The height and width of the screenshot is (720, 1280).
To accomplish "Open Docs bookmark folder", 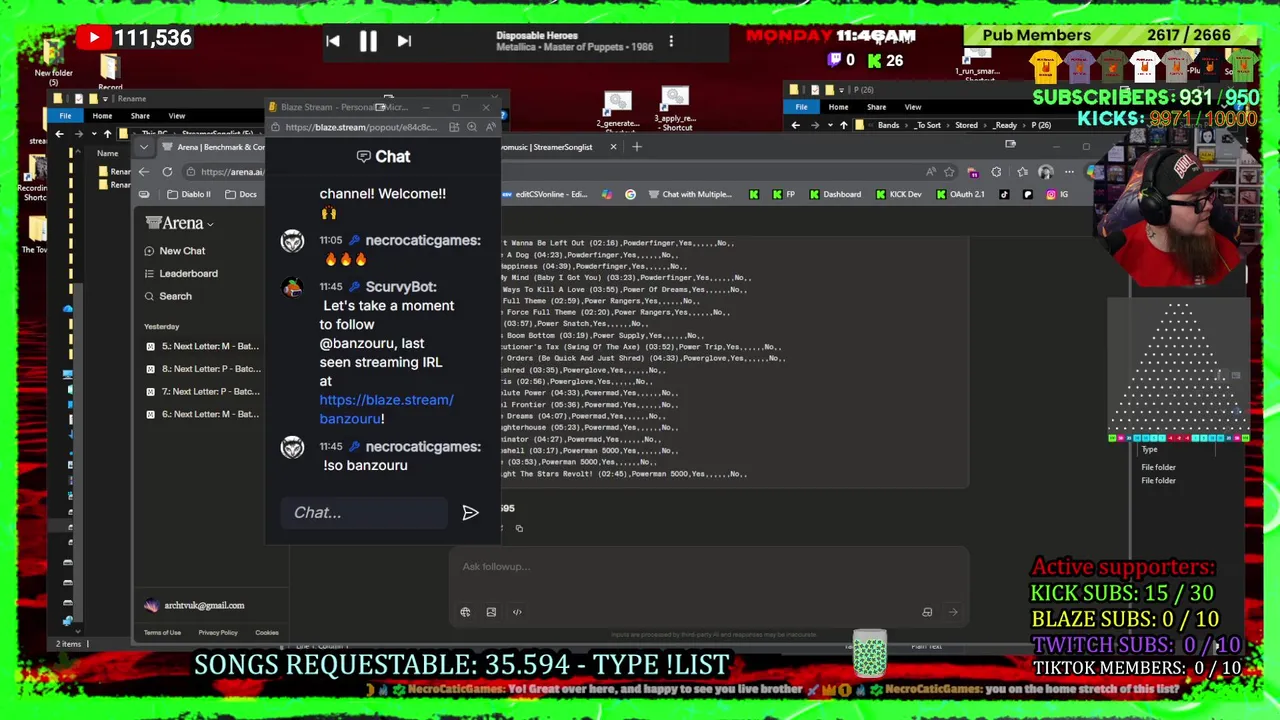I will point(240,194).
